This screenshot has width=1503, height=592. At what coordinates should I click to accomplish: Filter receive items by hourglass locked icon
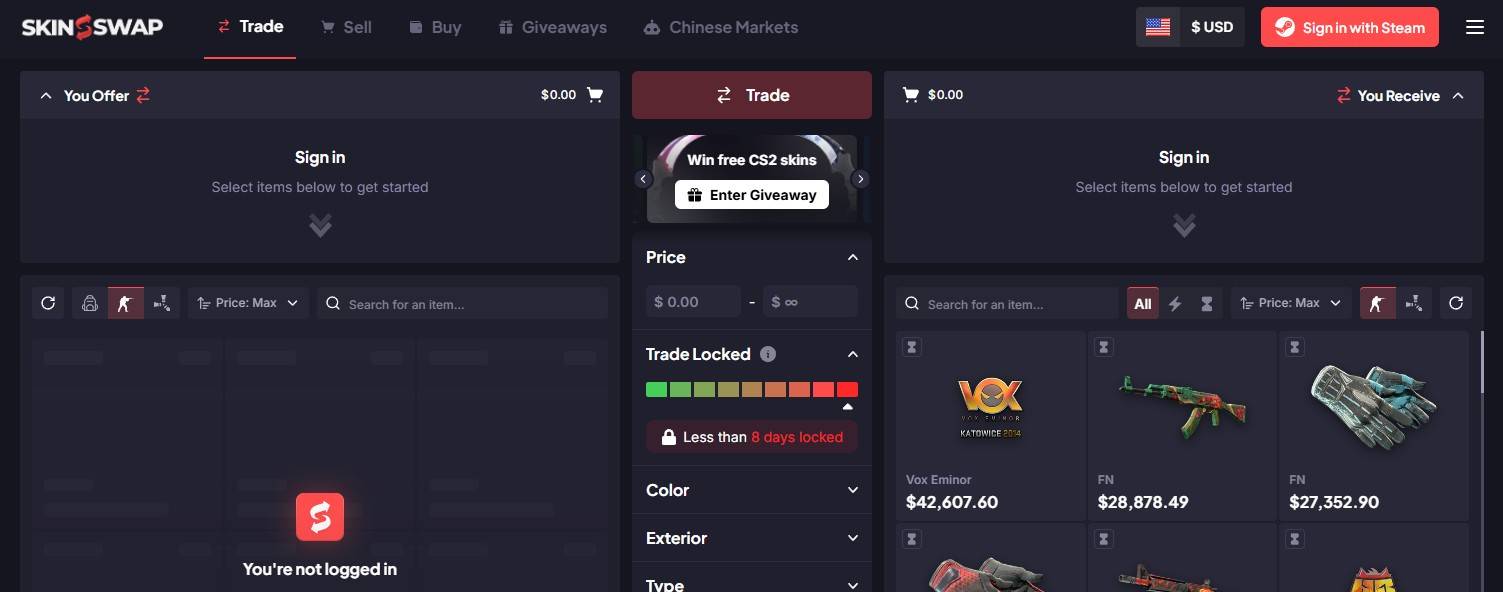coord(1207,303)
